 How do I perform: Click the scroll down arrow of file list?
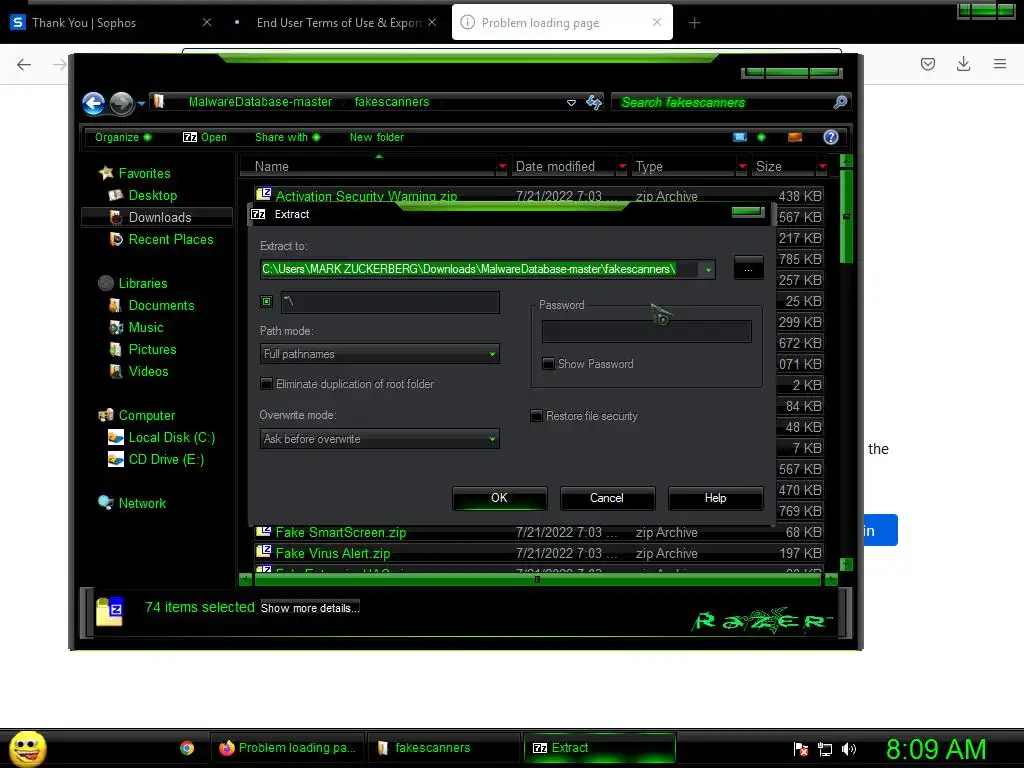(846, 564)
